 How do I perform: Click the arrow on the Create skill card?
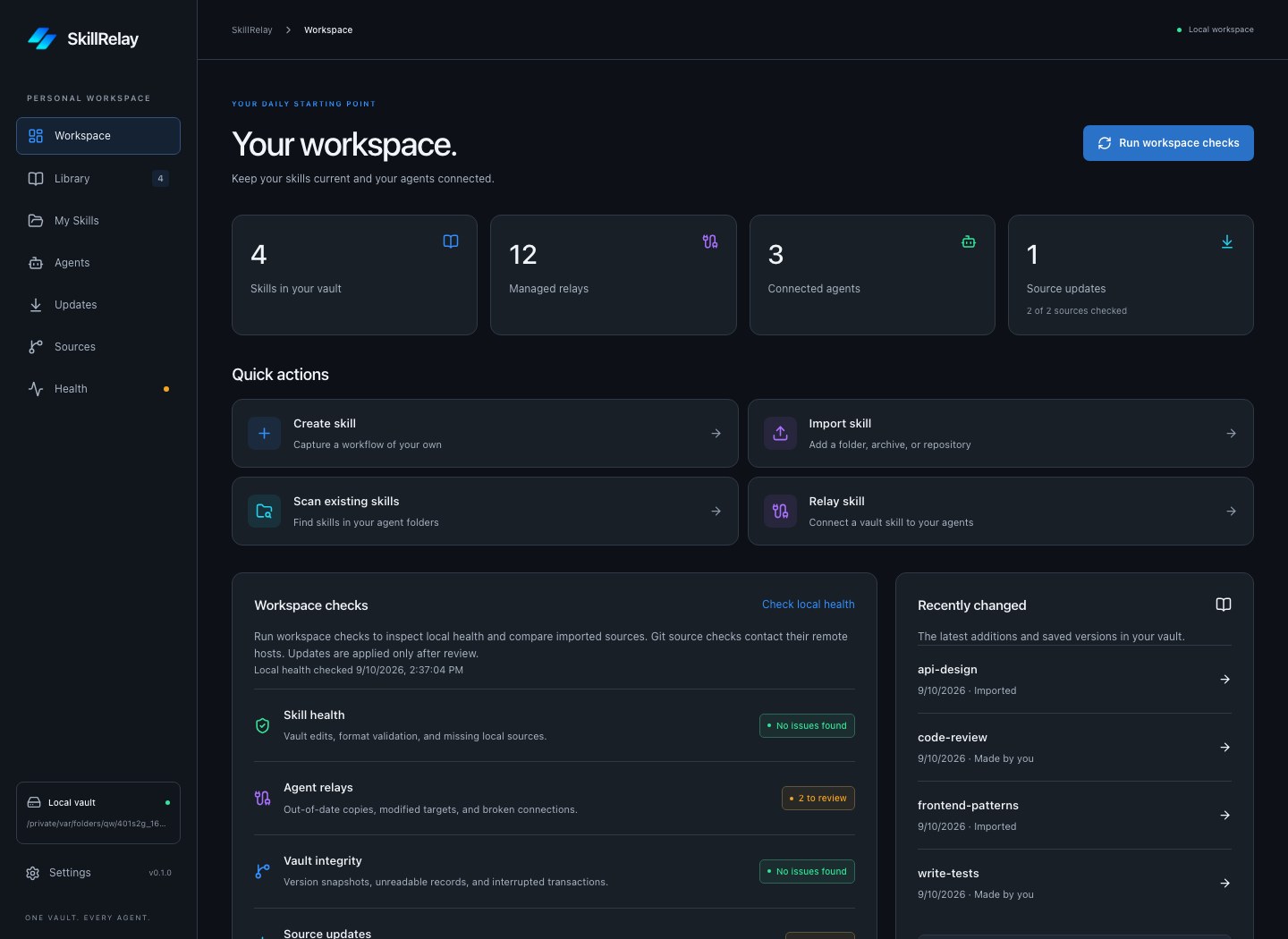[x=716, y=433]
